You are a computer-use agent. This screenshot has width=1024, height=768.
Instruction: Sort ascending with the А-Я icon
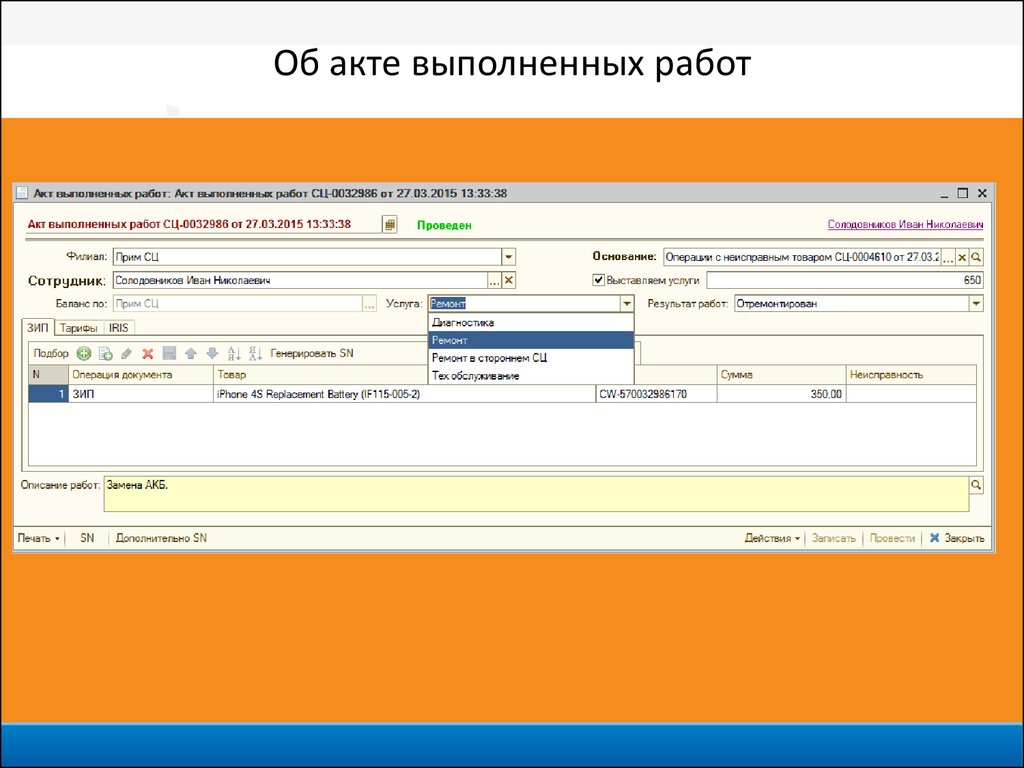click(x=234, y=353)
